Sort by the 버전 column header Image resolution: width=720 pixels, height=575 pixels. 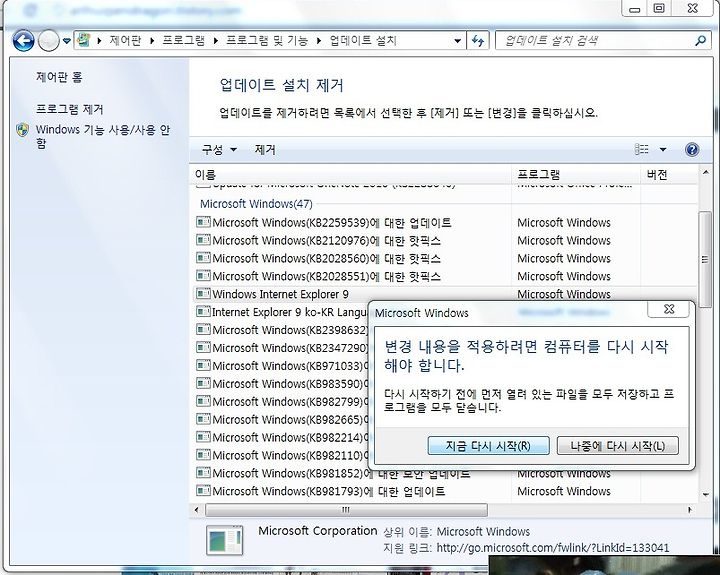[x=669, y=175]
